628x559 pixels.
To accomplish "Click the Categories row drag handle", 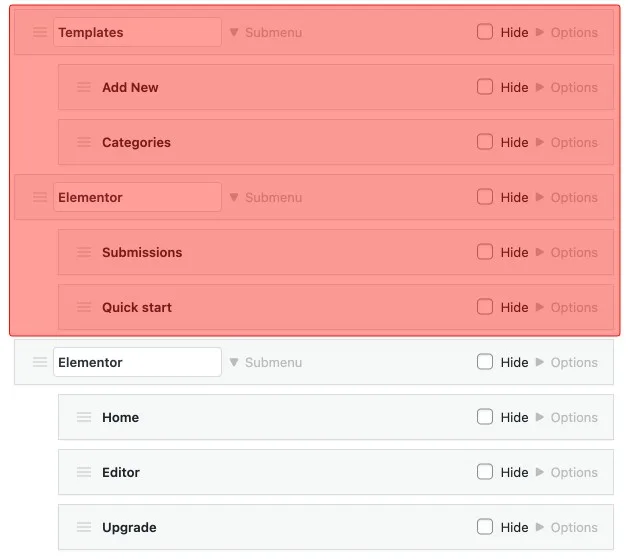I will point(84,142).
